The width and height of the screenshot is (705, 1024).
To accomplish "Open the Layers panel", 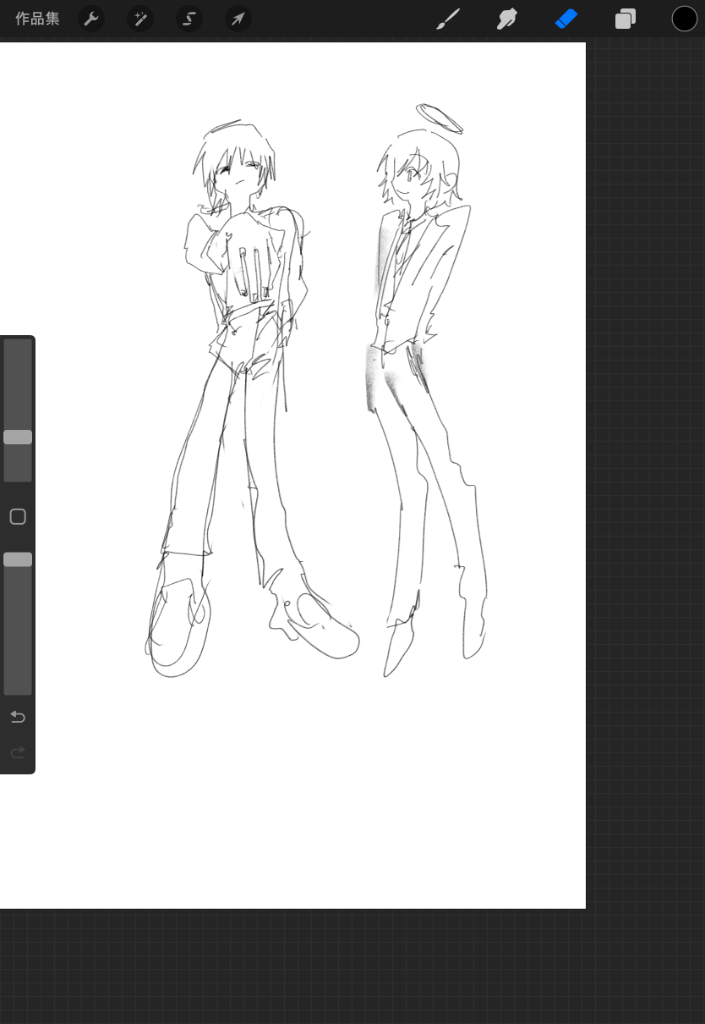I will (x=625, y=19).
